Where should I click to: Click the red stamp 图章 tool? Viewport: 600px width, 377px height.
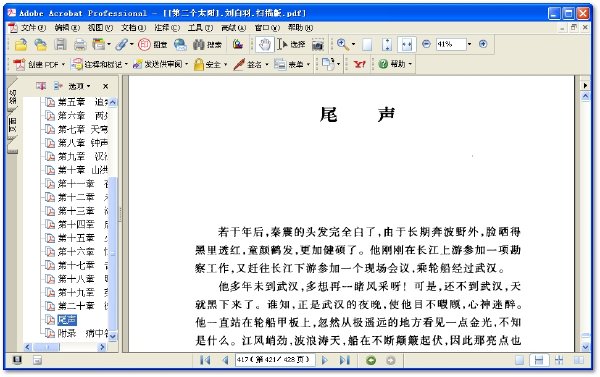point(152,44)
